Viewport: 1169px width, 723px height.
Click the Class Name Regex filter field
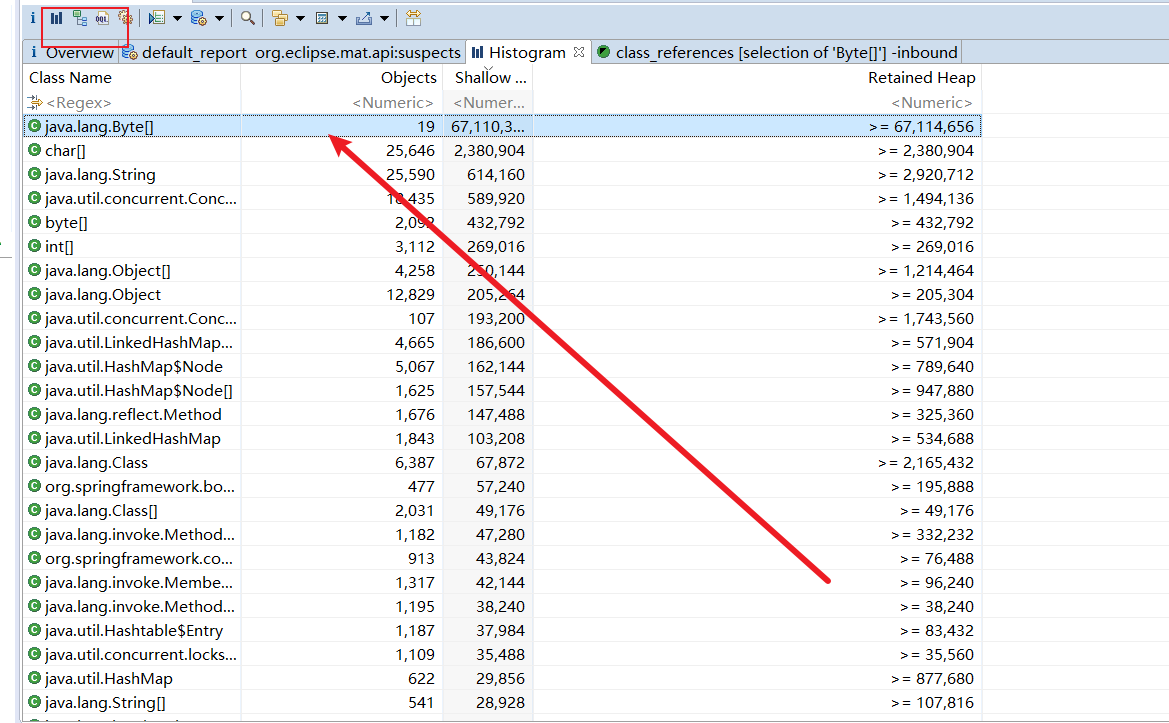130,102
